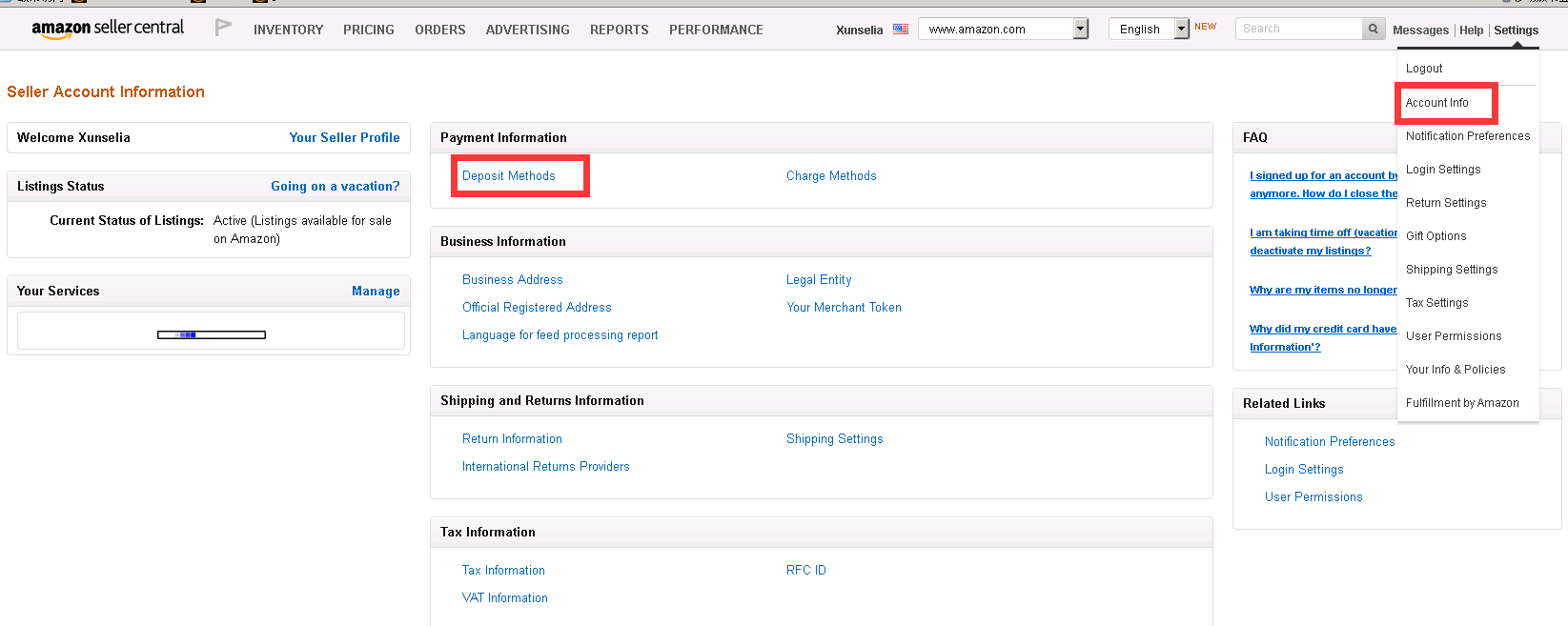
Task: Open the Settings menu in header
Action: tap(1516, 30)
